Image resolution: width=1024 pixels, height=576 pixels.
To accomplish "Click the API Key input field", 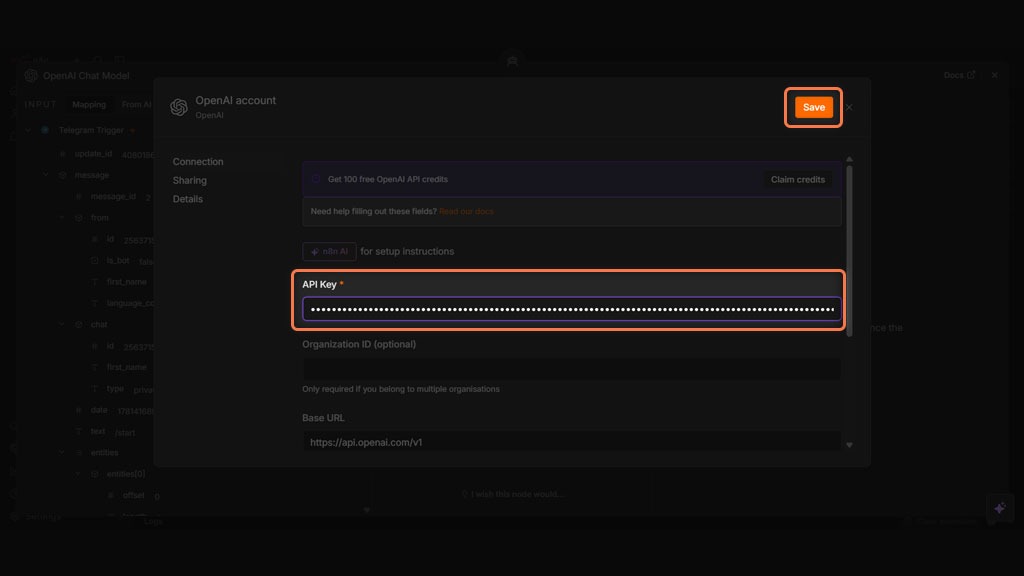I will click(571, 309).
